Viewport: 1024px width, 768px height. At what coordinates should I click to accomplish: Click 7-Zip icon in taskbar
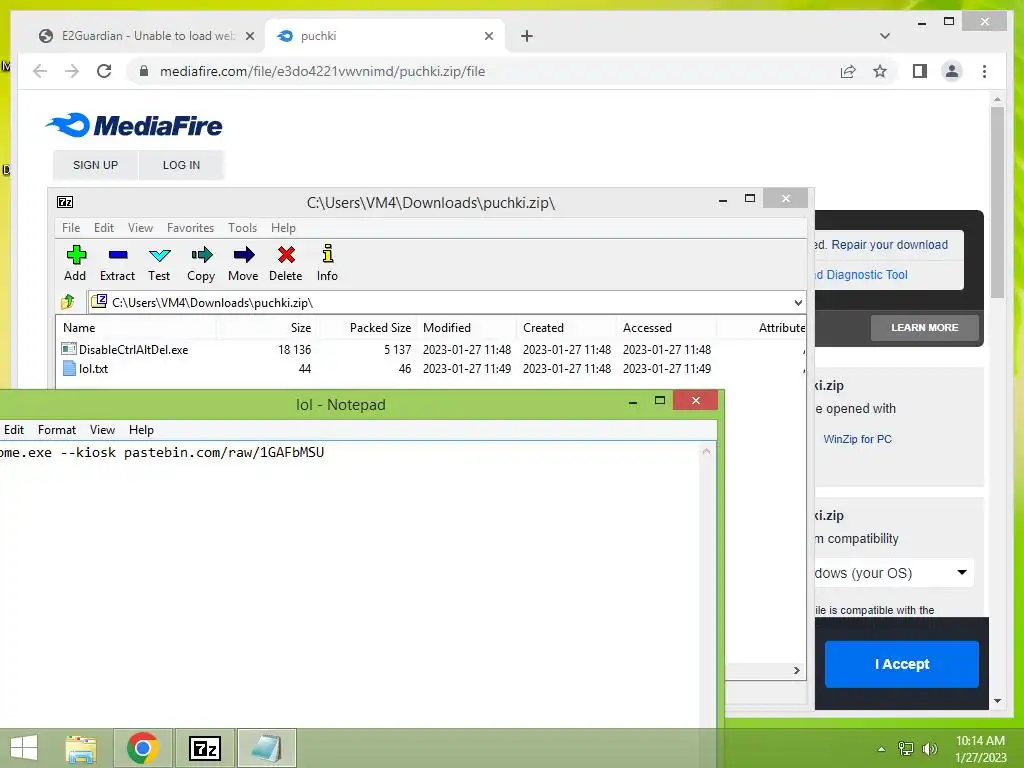coord(204,748)
